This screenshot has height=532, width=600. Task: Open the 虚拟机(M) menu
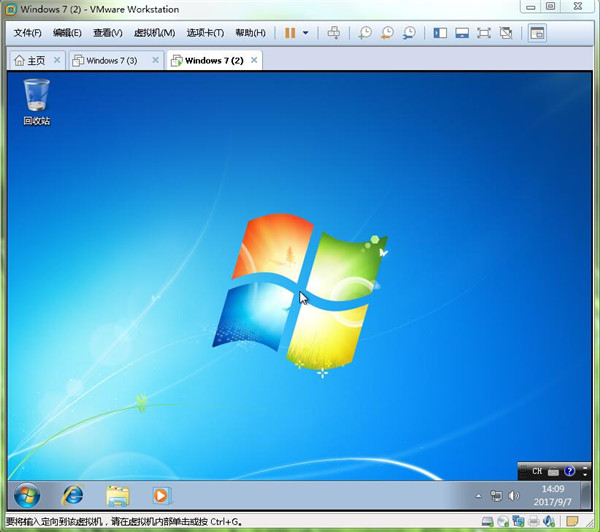(154, 33)
